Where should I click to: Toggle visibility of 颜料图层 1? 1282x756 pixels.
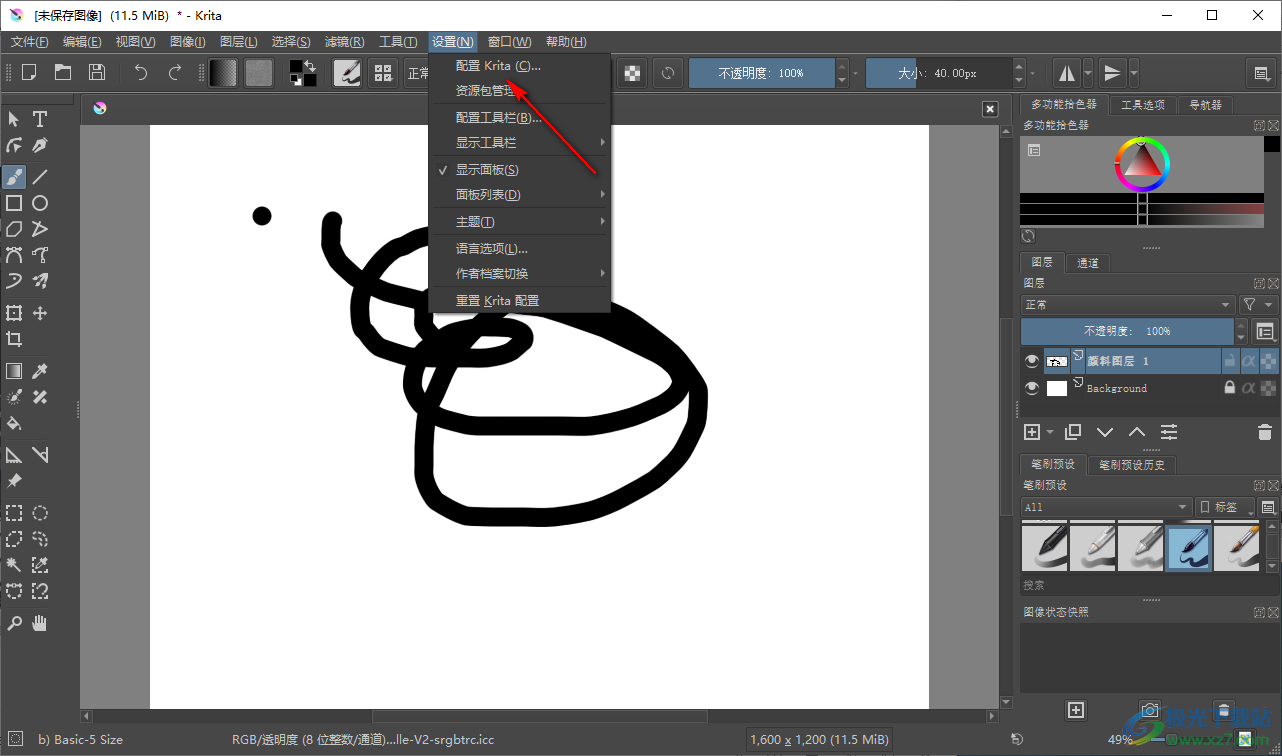click(1032, 361)
